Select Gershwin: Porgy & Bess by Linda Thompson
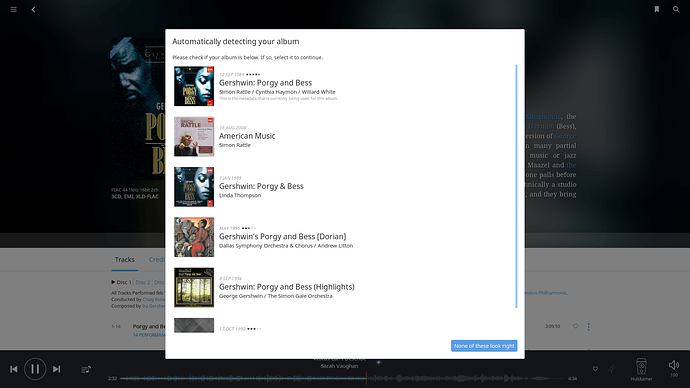 pyautogui.click(x=344, y=187)
